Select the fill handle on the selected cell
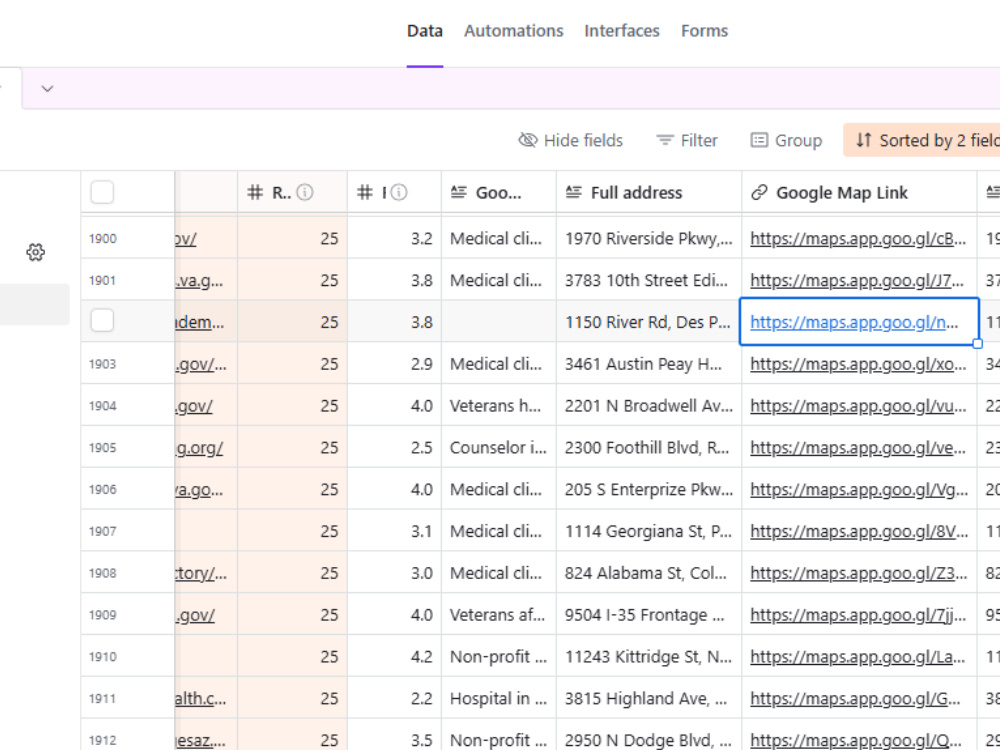The image size is (1000, 750). (x=977, y=344)
